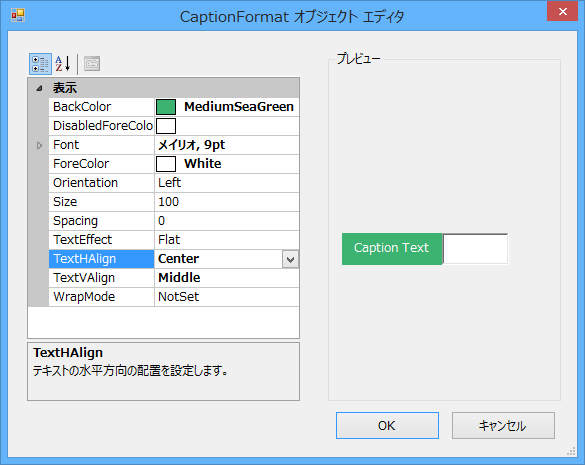Click the green Caption Text preview label
The width and height of the screenshot is (585, 465).
[x=392, y=249]
